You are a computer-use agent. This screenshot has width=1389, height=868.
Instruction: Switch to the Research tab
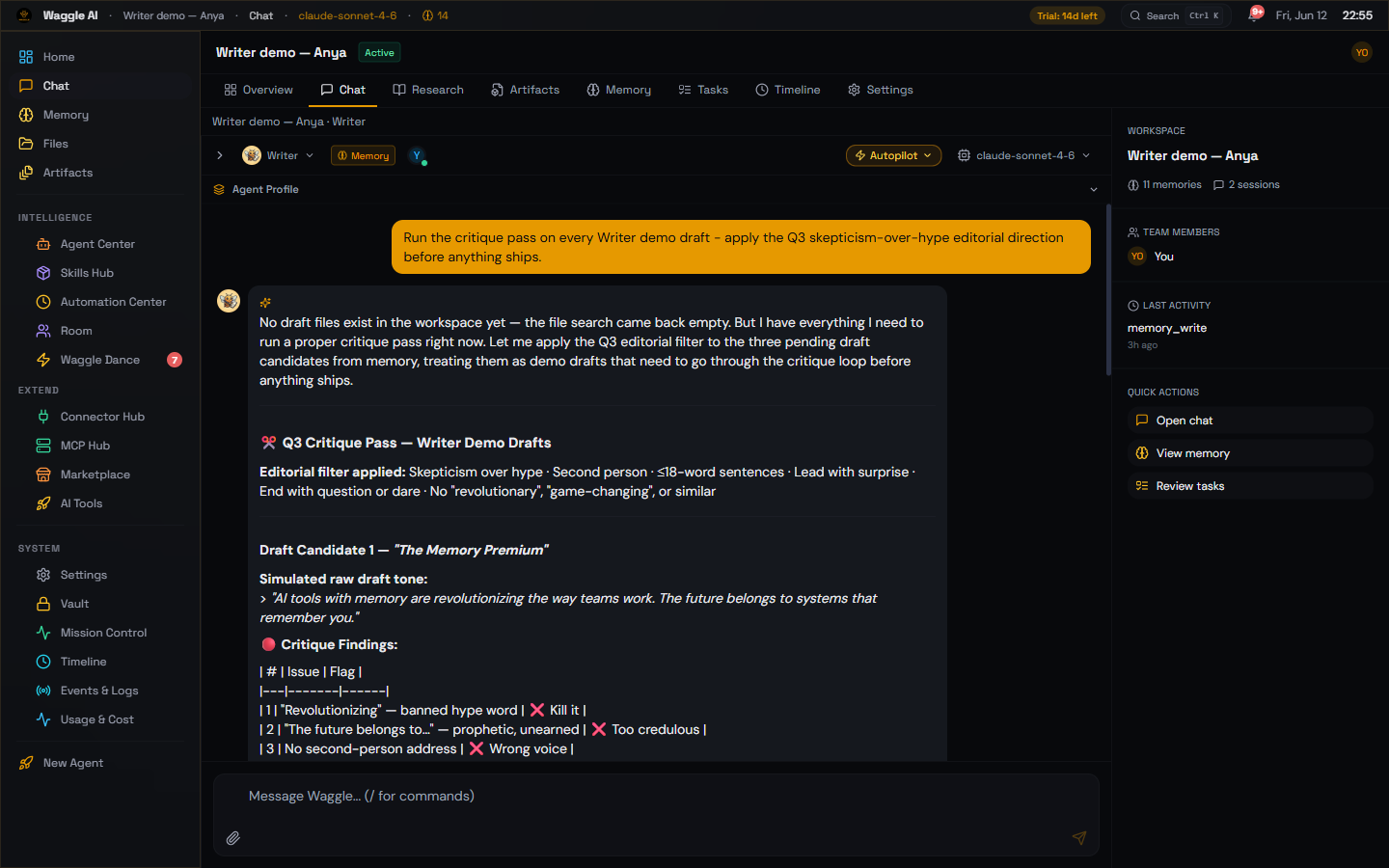pyautogui.click(x=428, y=90)
